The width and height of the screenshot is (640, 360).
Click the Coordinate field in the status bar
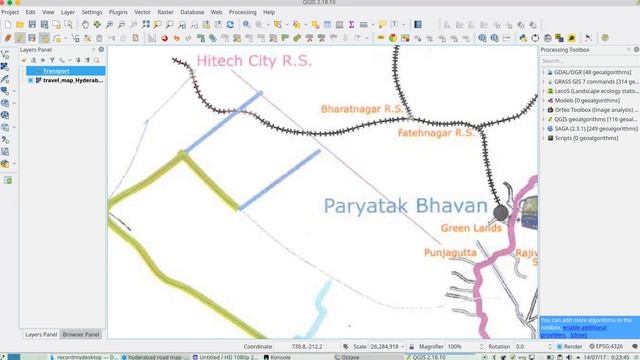coord(307,347)
